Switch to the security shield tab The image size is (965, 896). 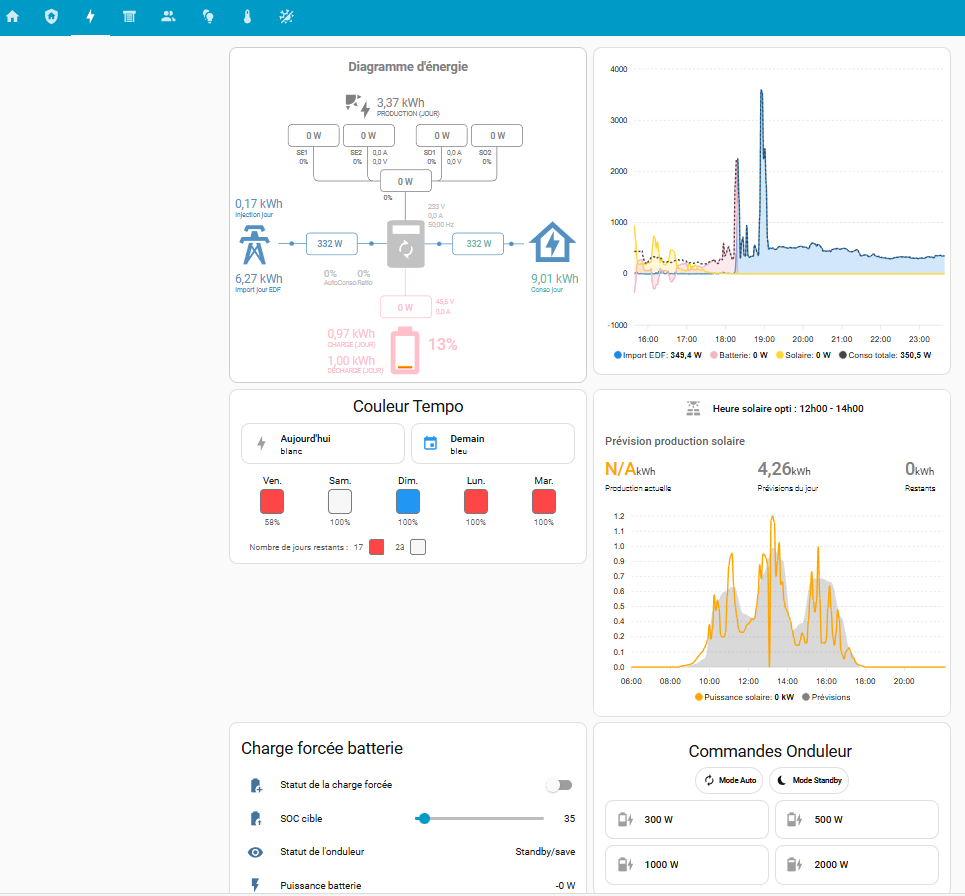coord(52,17)
